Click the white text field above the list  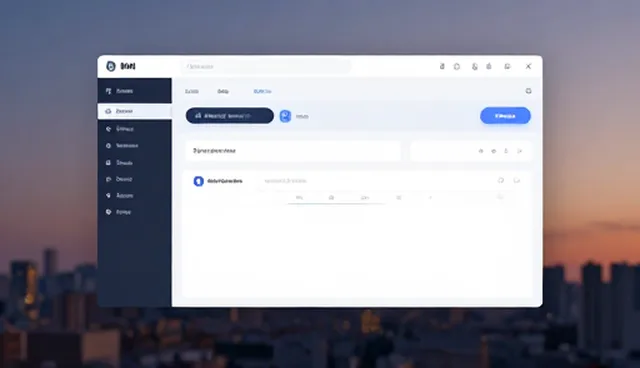point(293,151)
